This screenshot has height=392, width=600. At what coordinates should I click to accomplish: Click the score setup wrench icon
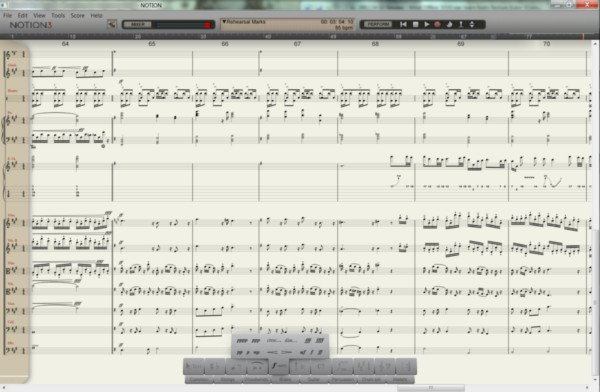(x=112, y=24)
